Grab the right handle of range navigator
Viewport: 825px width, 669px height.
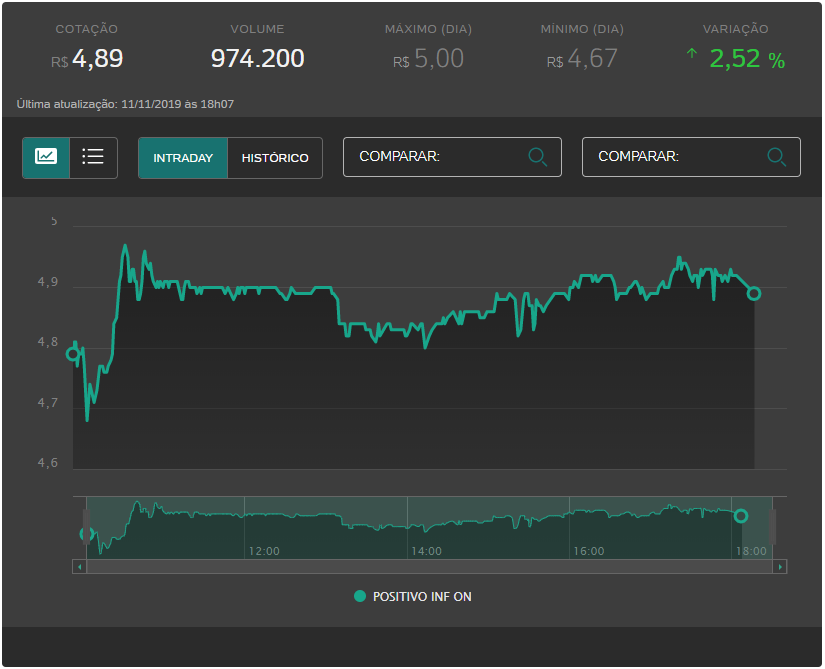coord(772,527)
